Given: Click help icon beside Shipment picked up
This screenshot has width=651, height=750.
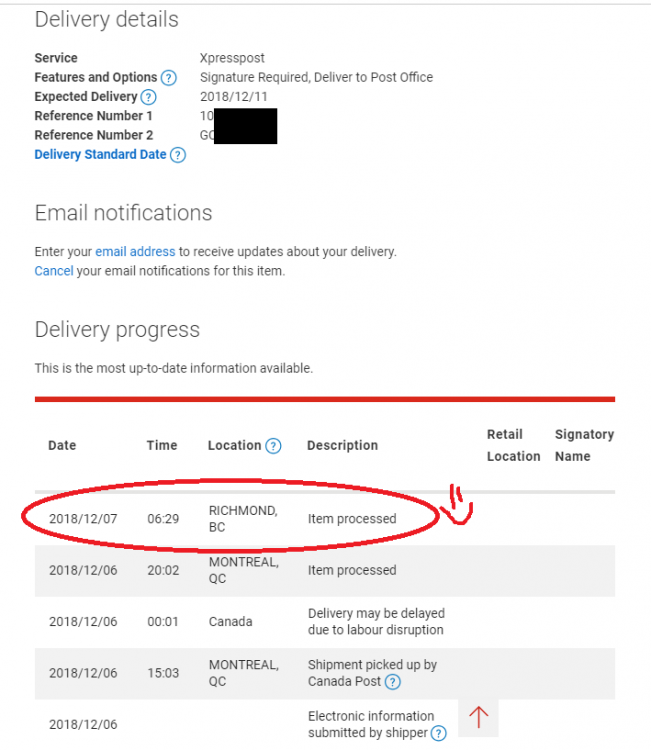Looking at the screenshot, I should click(x=393, y=683).
